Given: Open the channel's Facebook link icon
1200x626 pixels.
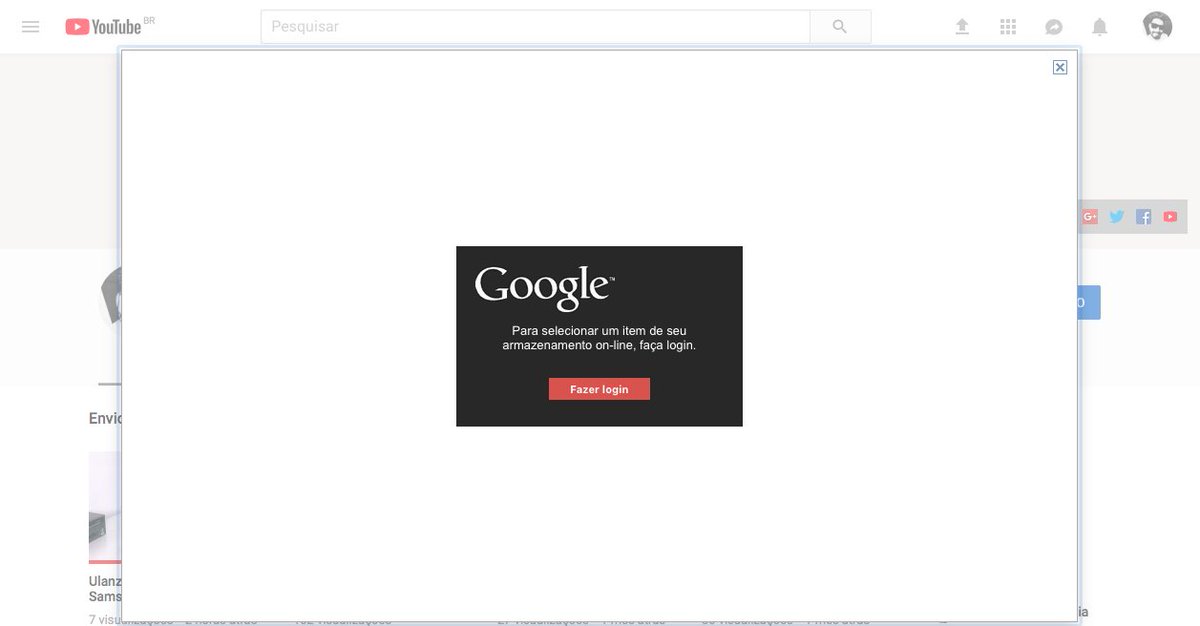Looking at the screenshot, I should tap(1144, 216).
